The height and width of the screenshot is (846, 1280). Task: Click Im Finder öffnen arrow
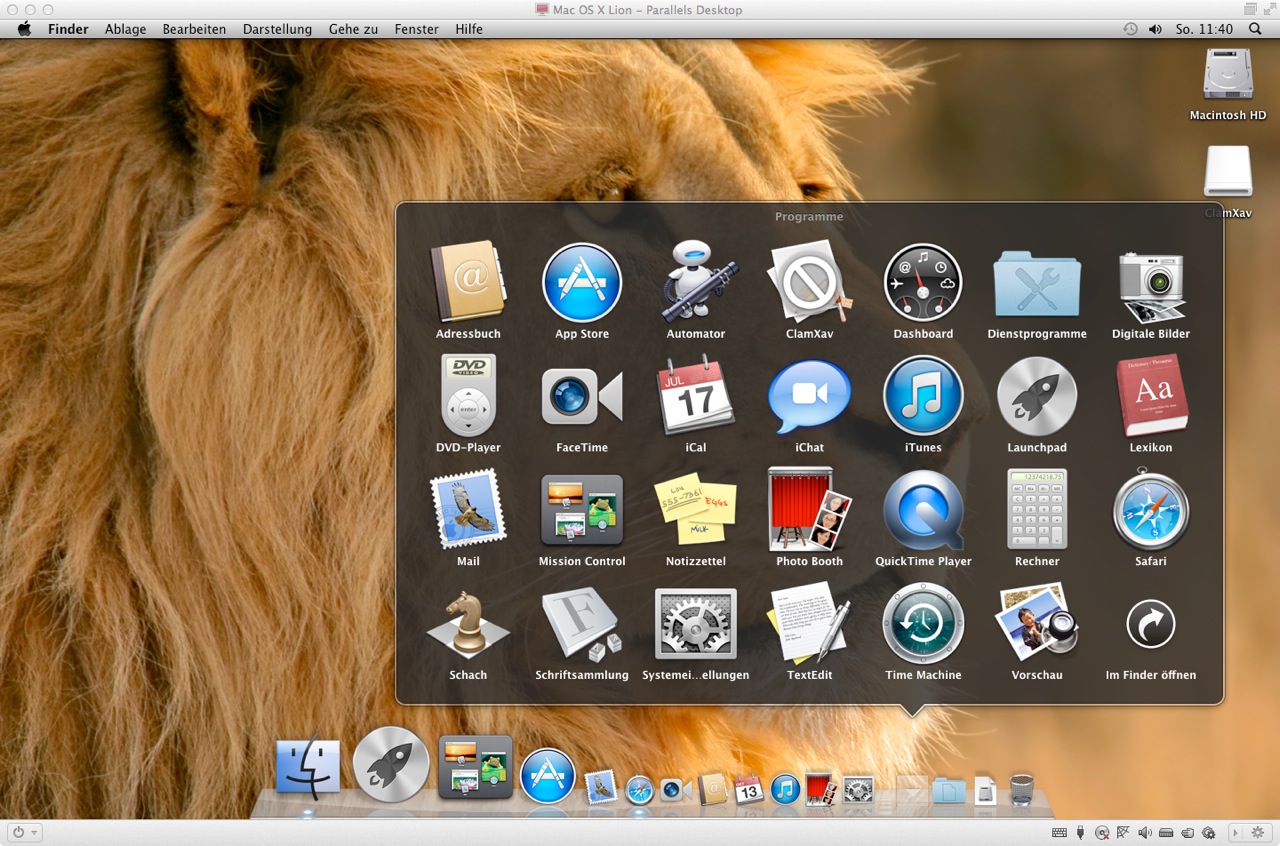click(x=1151, y=624)
